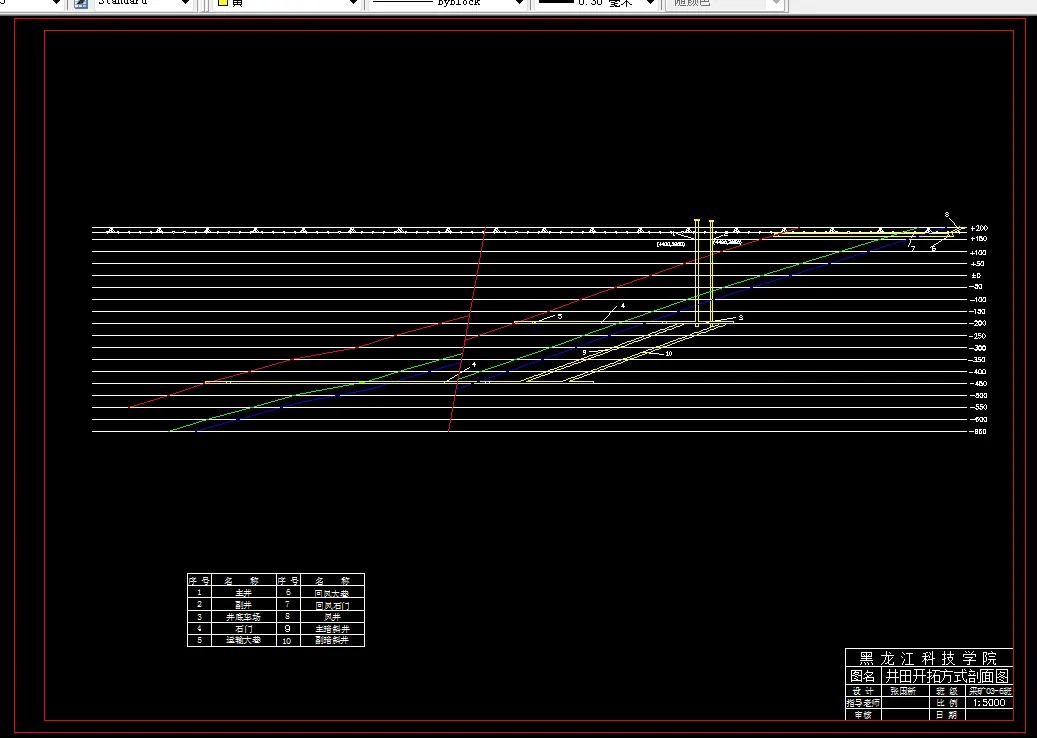
Task: Click the ±0 elevation label
Action: (976, 275)
